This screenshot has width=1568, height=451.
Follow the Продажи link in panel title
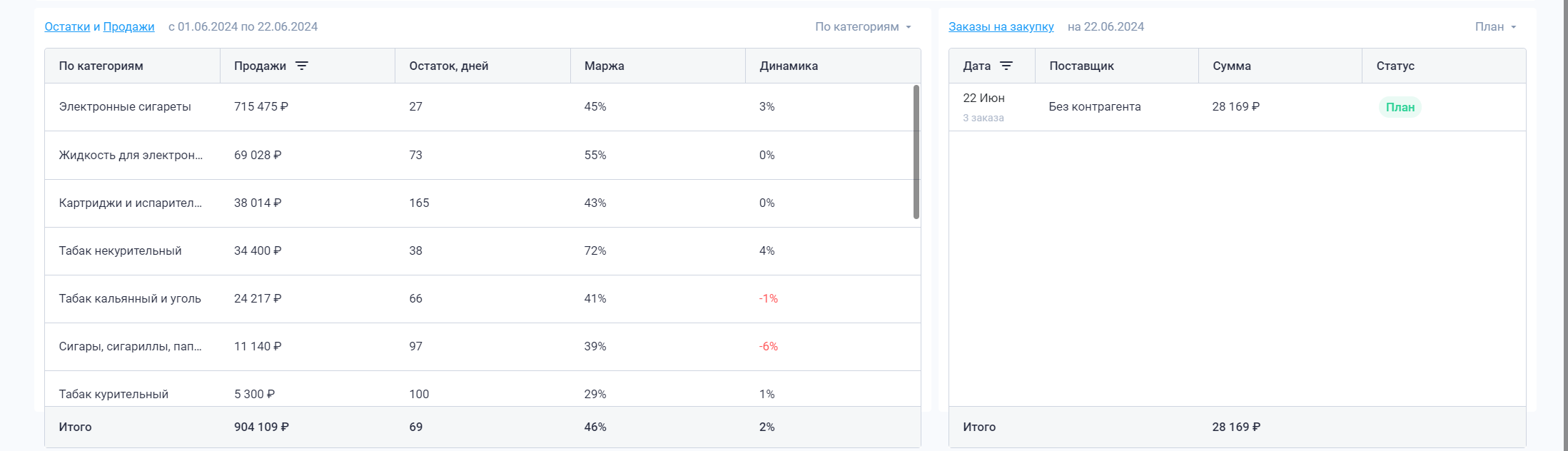point(128,27)
